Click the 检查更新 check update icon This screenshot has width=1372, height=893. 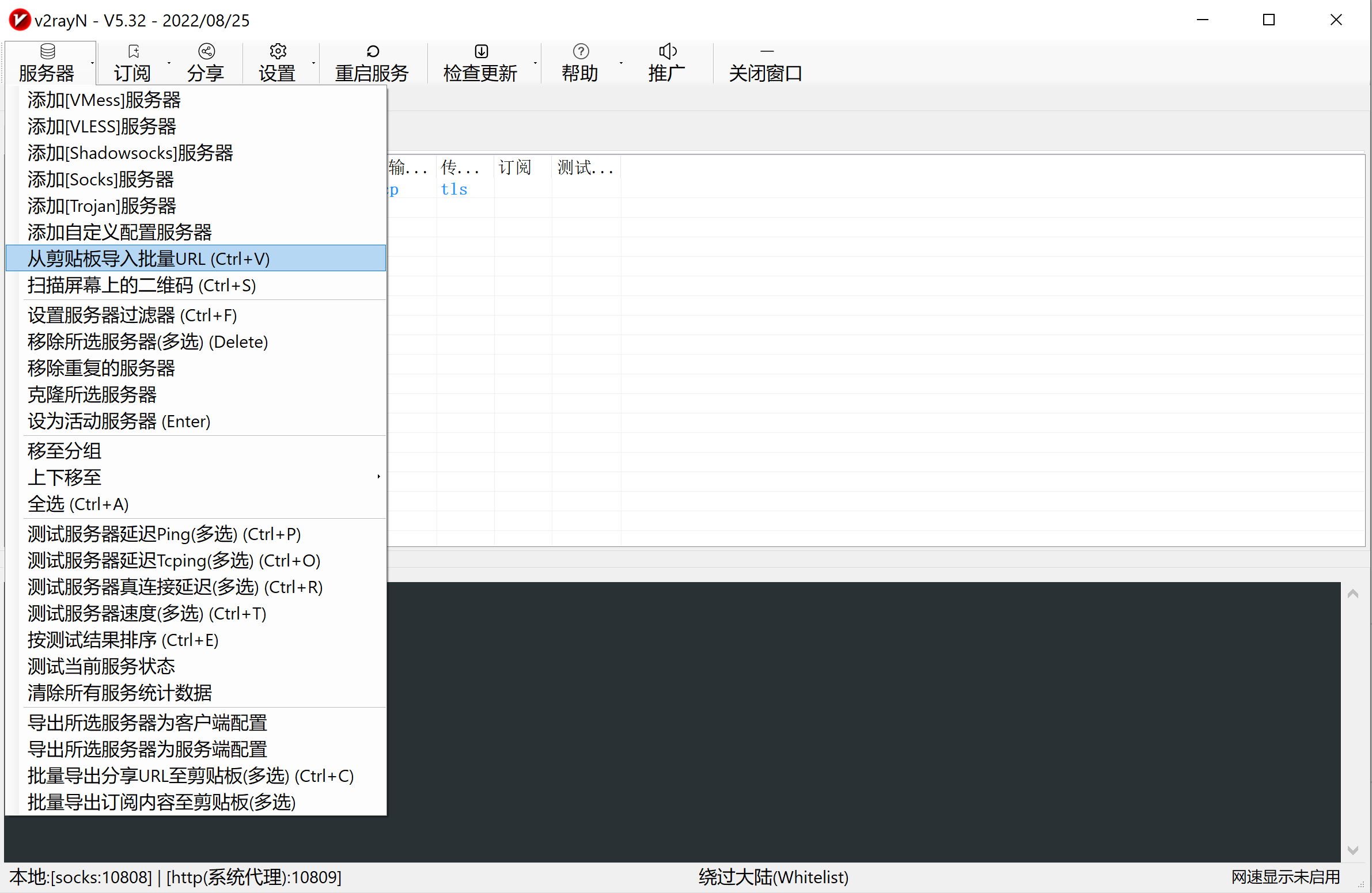point(481,51)
